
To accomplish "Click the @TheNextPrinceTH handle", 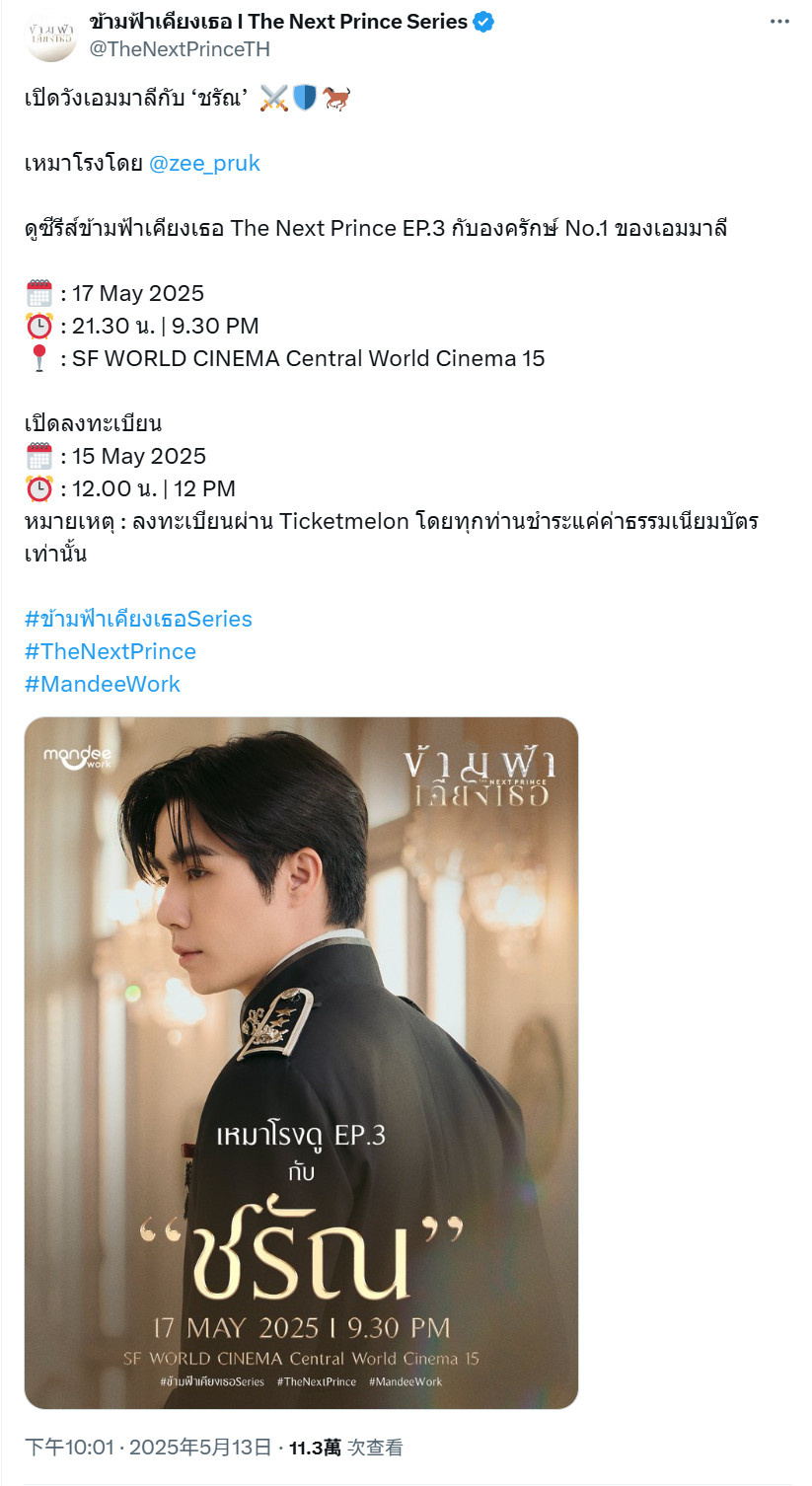I will click(180, 48).
